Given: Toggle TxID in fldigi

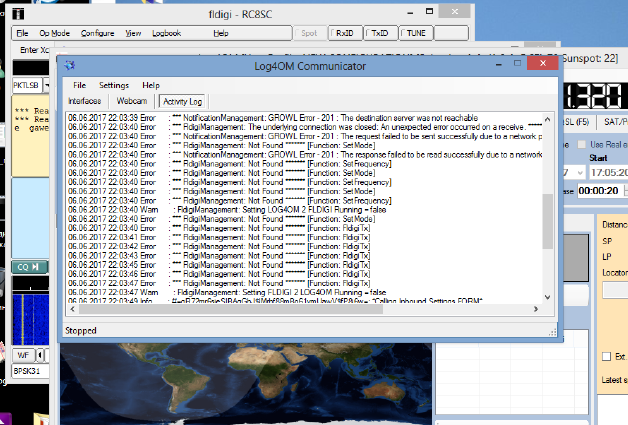Looking at the screenshot, I should click(x=380, y=33).
